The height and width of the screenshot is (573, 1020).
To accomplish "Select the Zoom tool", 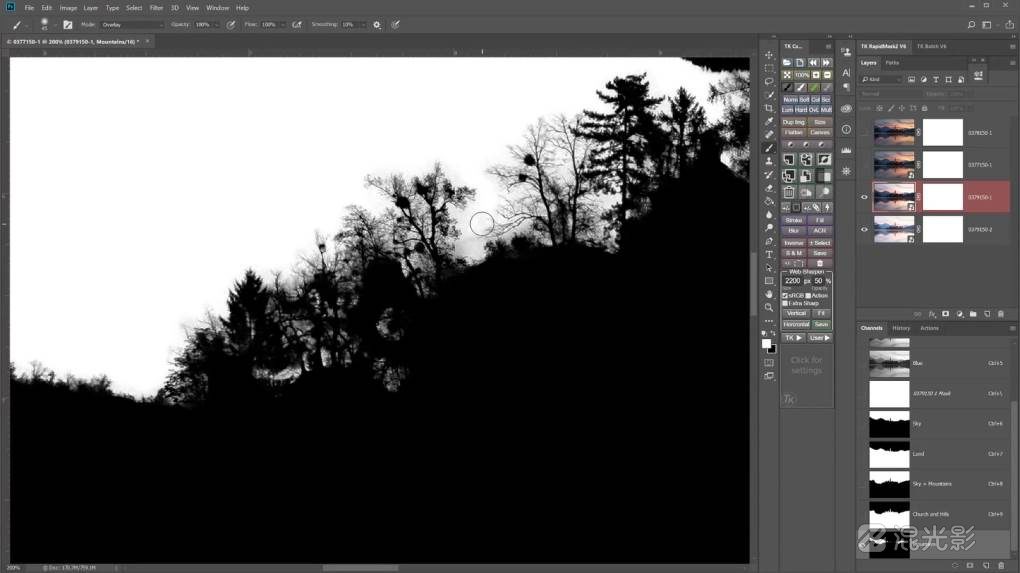I will 769,308.
